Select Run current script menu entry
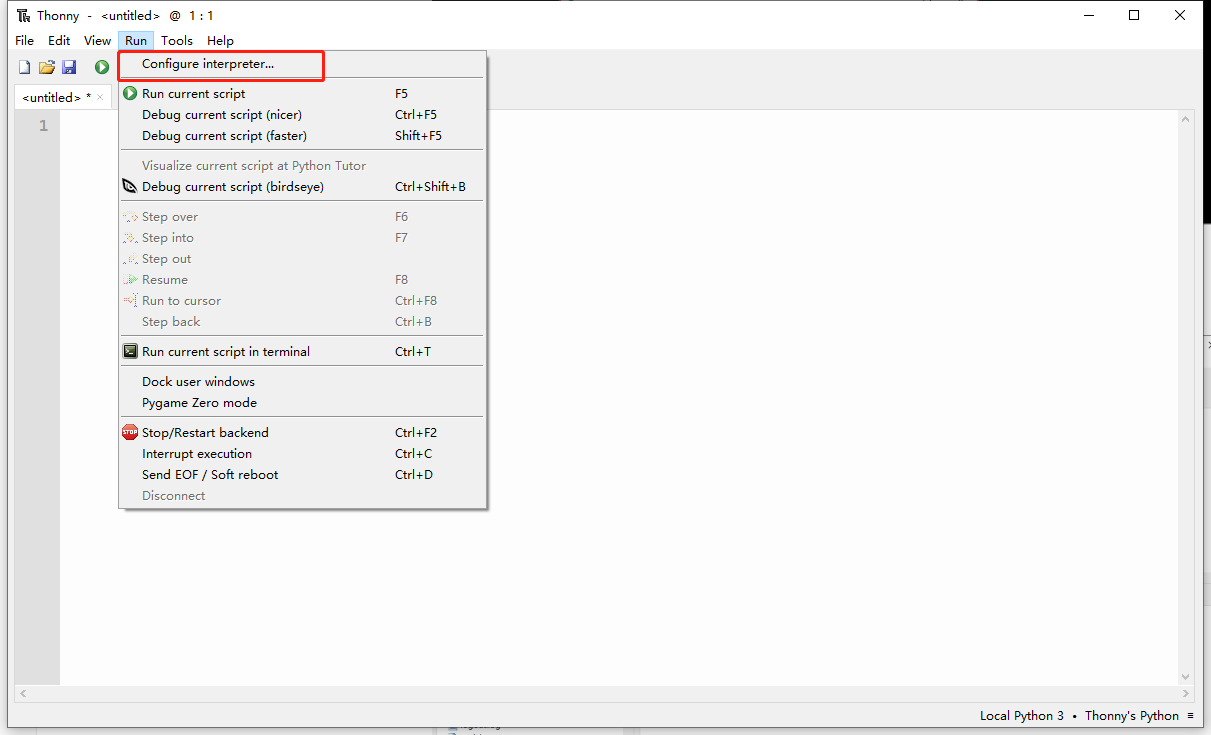 coord(302,94)
